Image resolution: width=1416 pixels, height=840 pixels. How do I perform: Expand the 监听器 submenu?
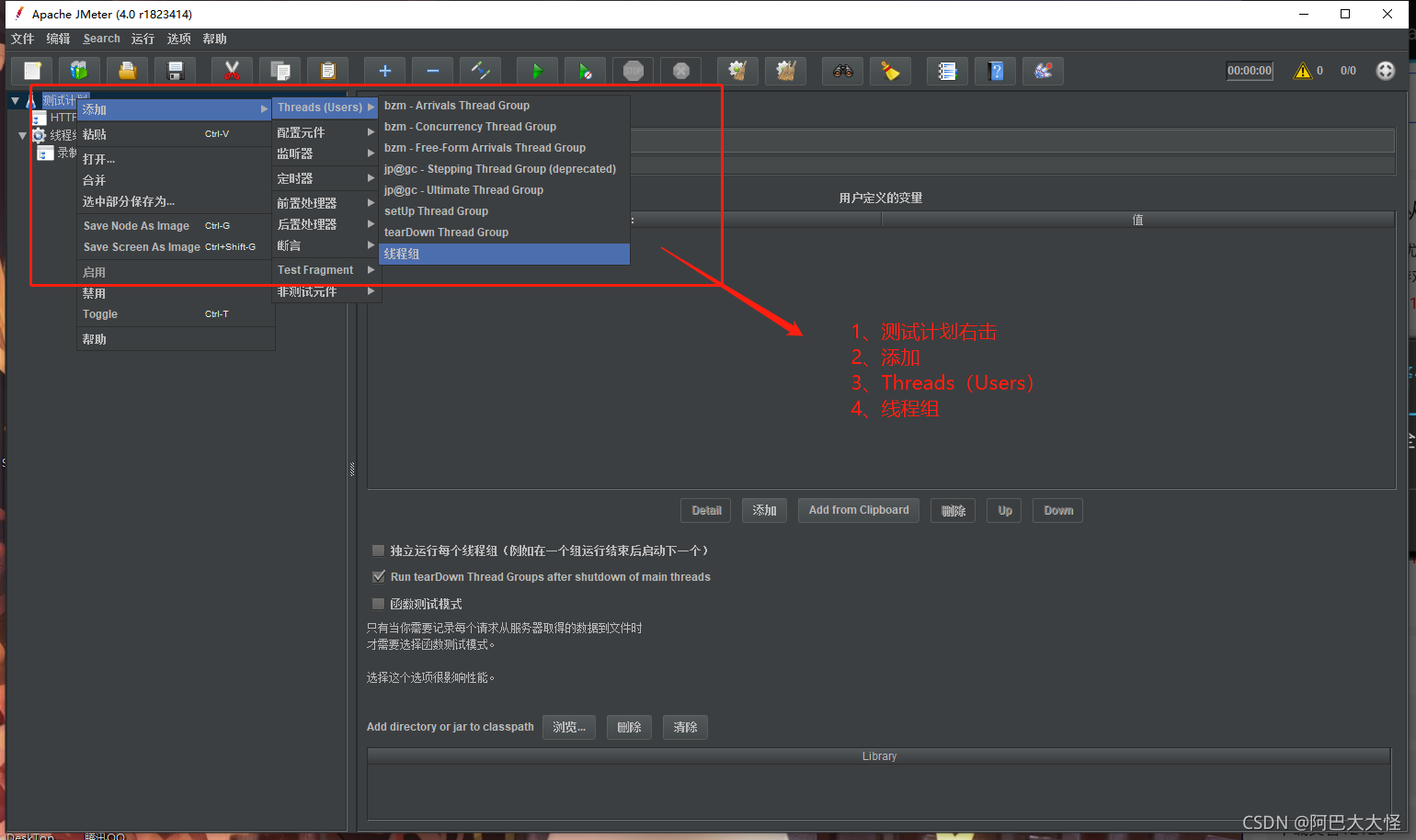[x=326, y=153]
